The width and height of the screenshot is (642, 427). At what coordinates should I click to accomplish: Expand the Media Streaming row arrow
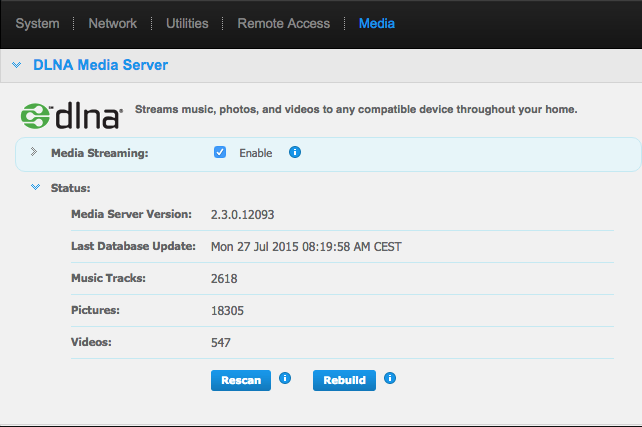coord(33,152)
